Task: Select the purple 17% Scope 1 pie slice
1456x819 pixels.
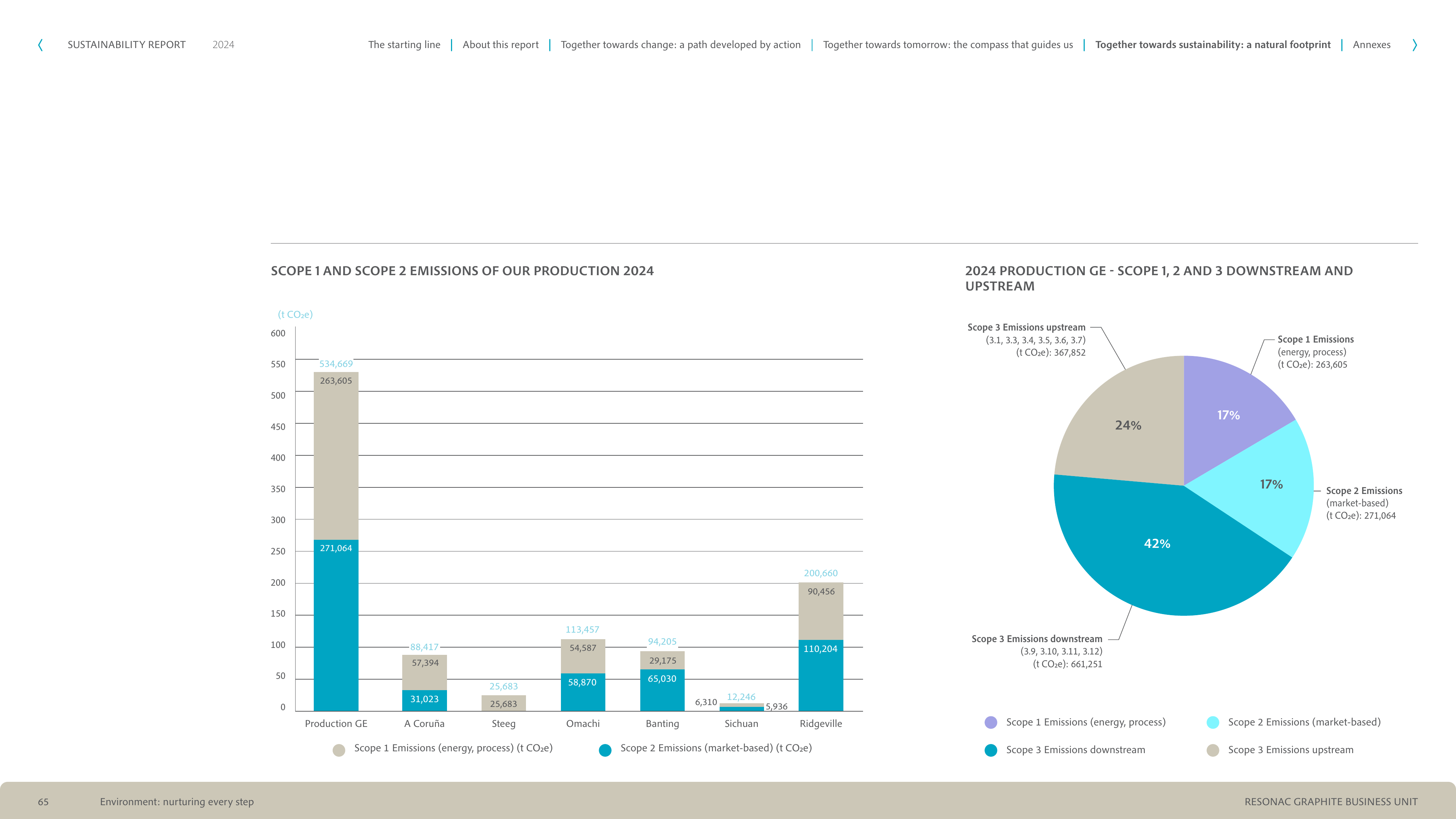Action: (1228, 415)
